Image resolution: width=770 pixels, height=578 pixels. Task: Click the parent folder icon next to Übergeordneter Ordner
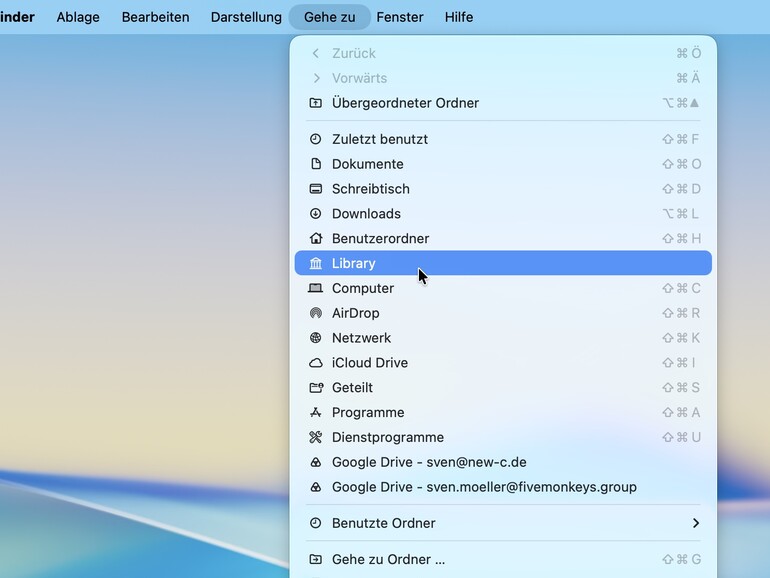(316, 103)
